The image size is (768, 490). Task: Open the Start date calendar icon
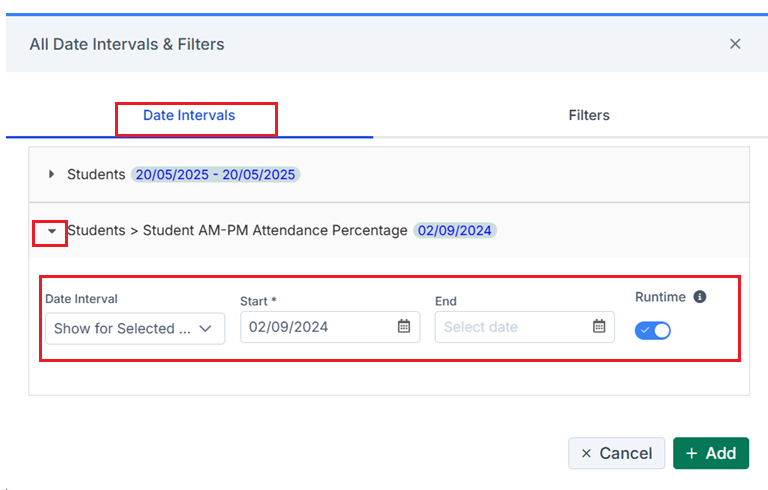(x=404, y=326)
